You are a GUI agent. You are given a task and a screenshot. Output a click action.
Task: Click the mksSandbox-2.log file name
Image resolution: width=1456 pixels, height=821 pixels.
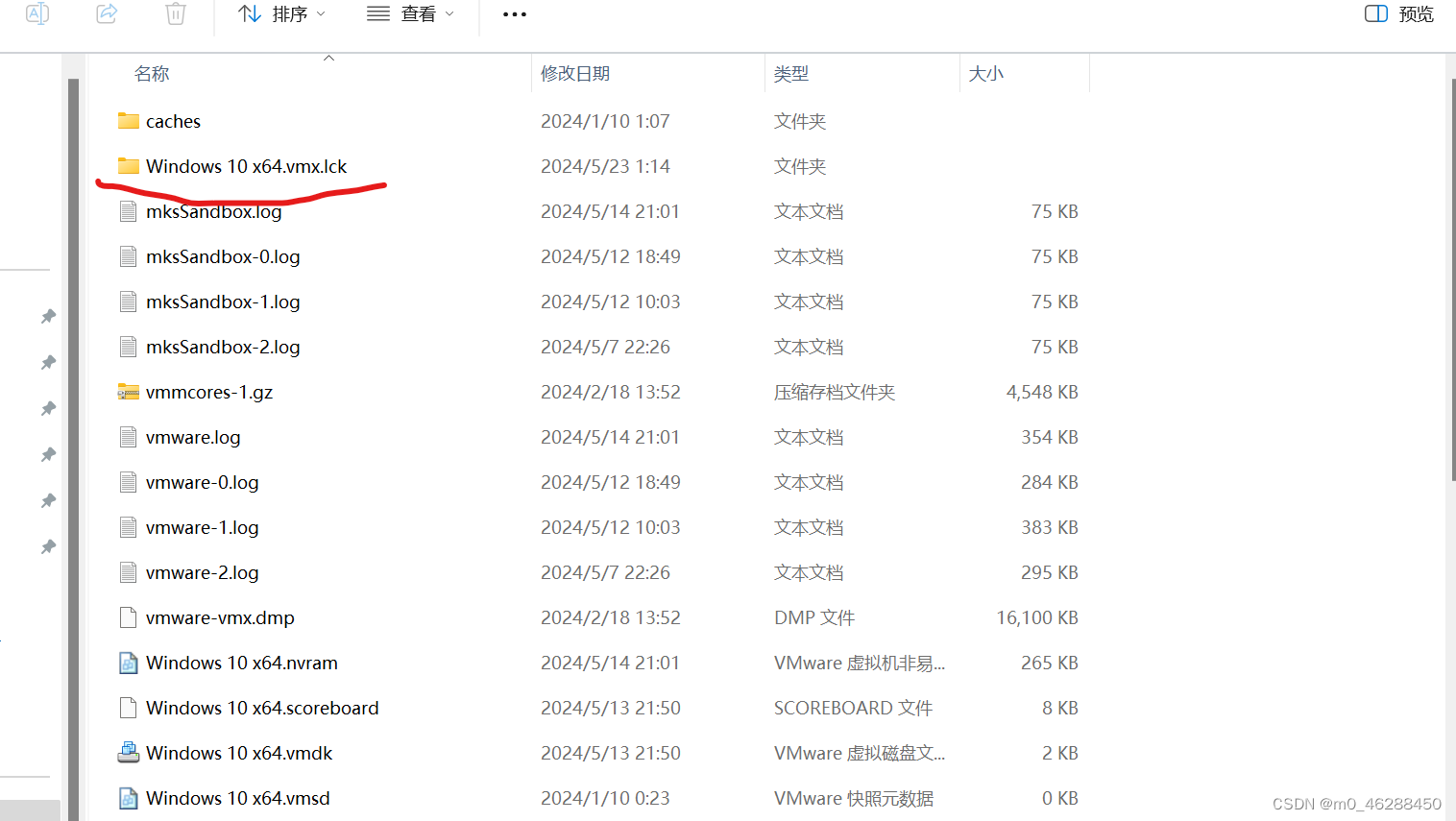click(223, 347)
